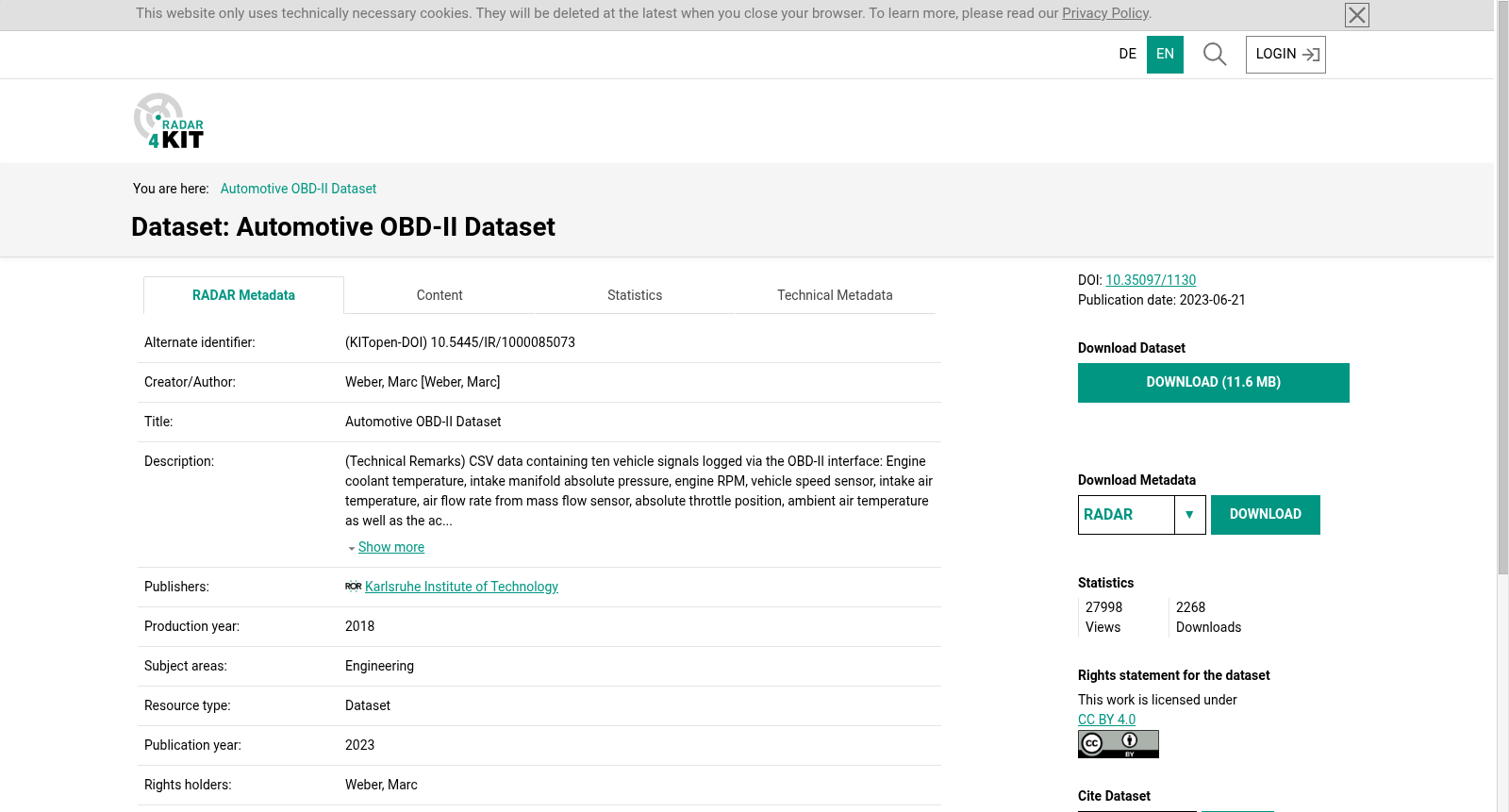Click the RADAR4KIT logo
Screen dimensions: 1509x812
169,121
